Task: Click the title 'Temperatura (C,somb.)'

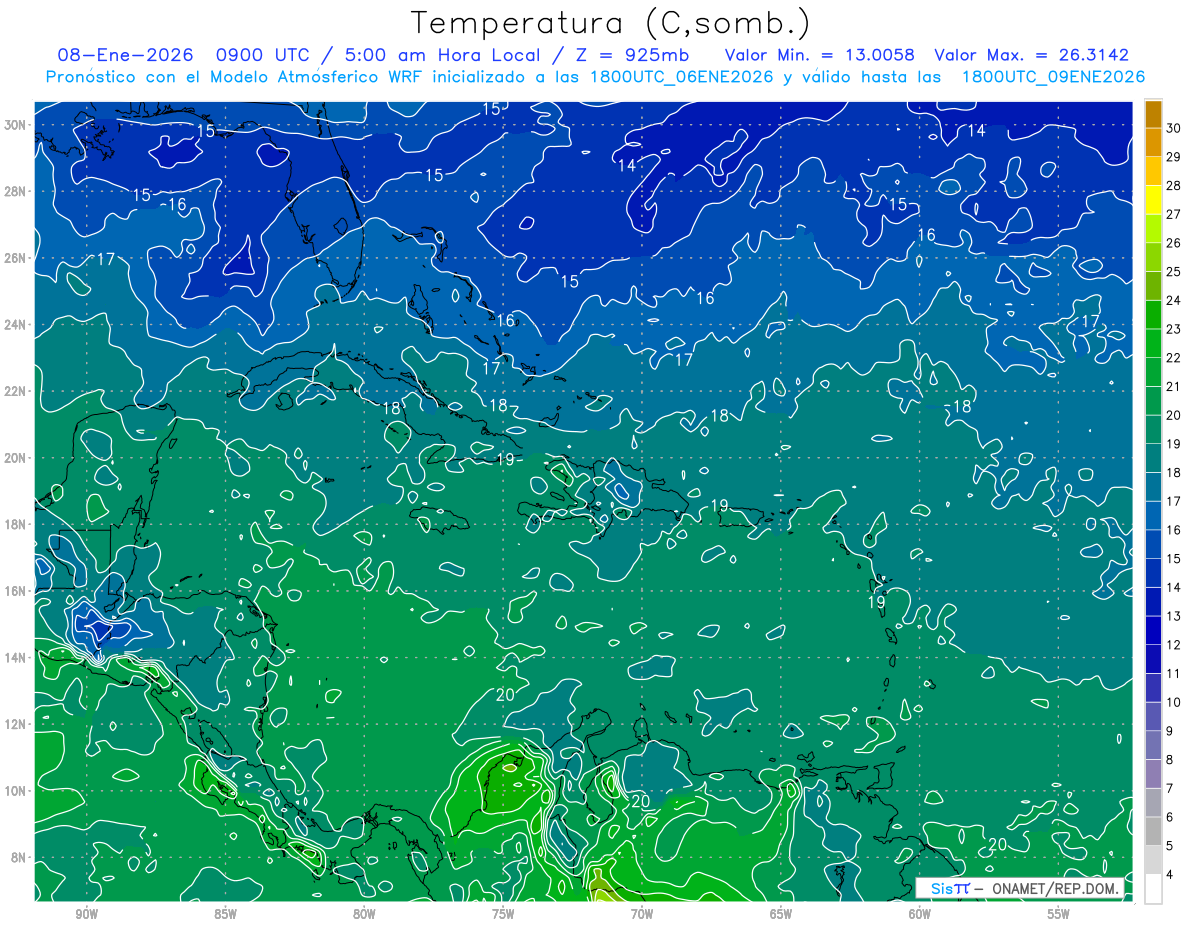Action: tap(611, 24)
